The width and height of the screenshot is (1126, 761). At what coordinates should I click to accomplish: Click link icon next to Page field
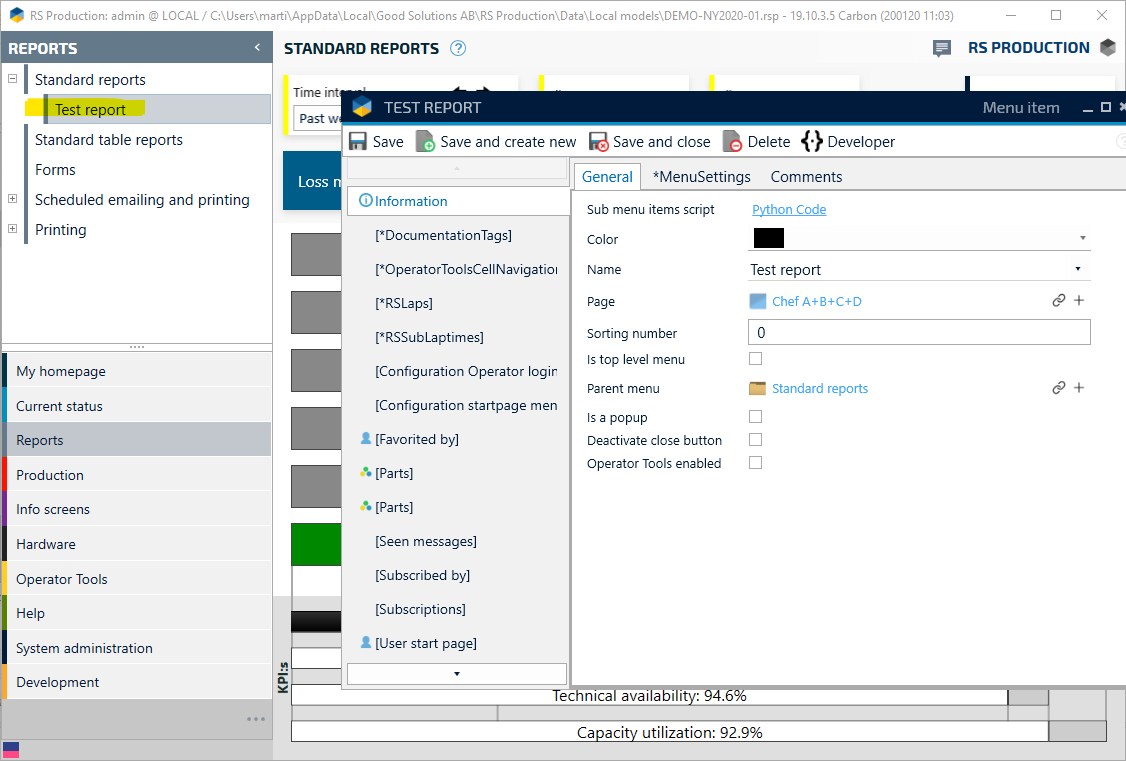1058,301
